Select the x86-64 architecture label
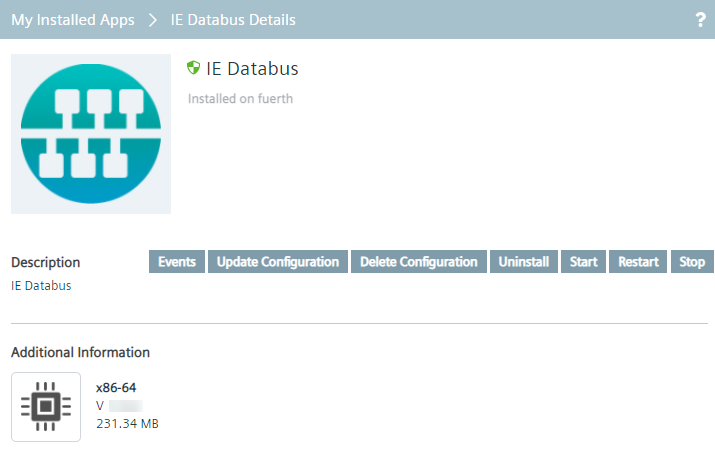Image resolution: width=715 pixels, height=455 pixels. tap(116, 387)
